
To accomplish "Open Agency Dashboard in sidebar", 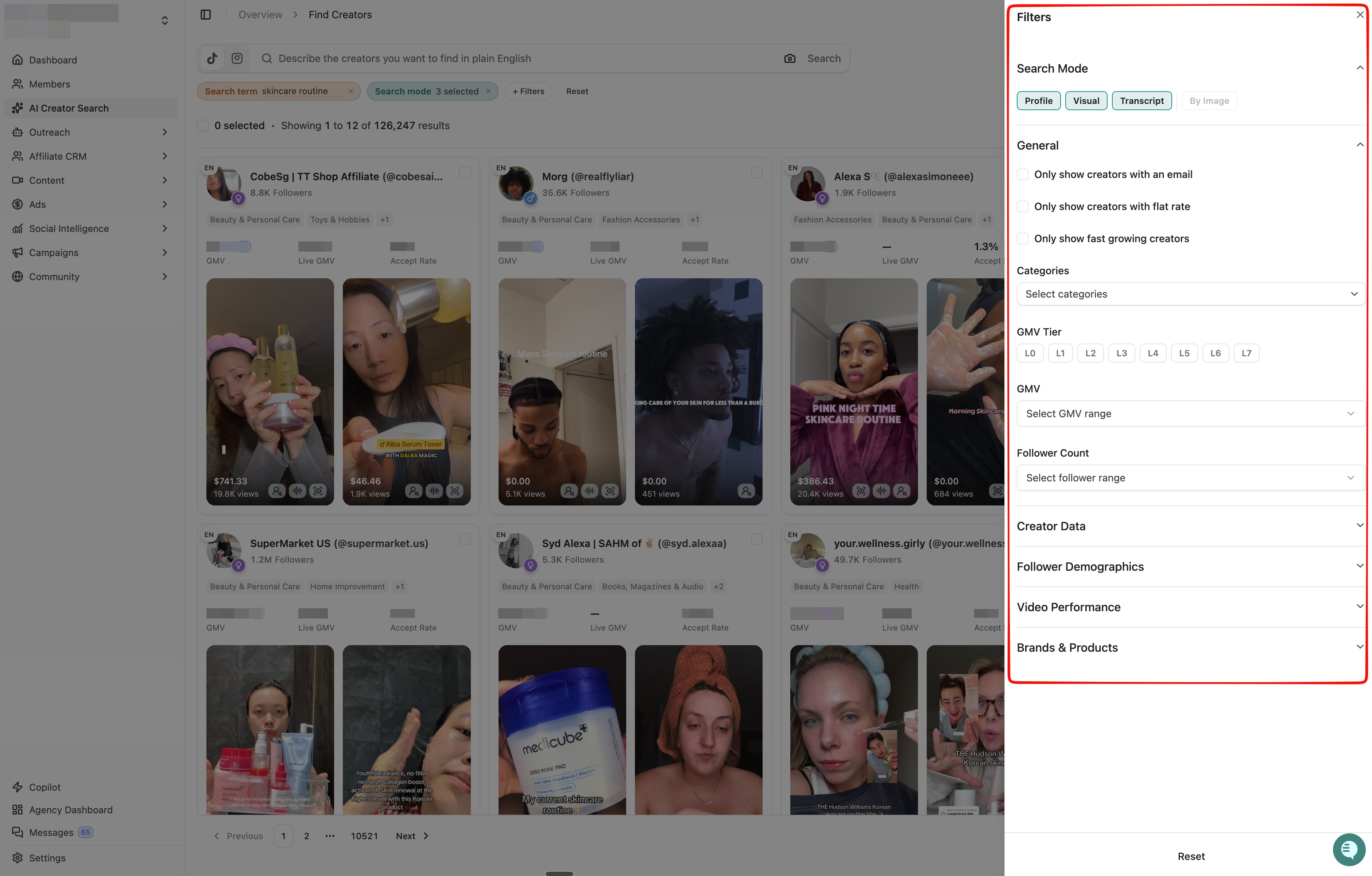I will (91, 809).
